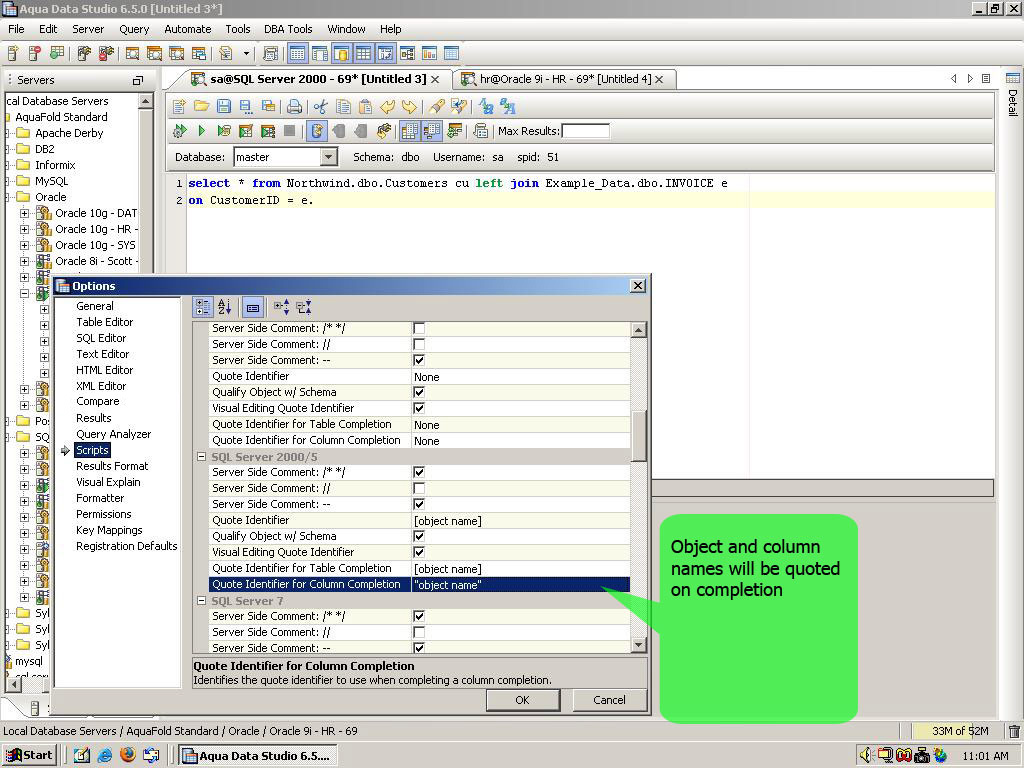Screen dimensions: 1024x768
Task: Click the Find flashlight icon in editor toolbar
Action: click(437, 106)
